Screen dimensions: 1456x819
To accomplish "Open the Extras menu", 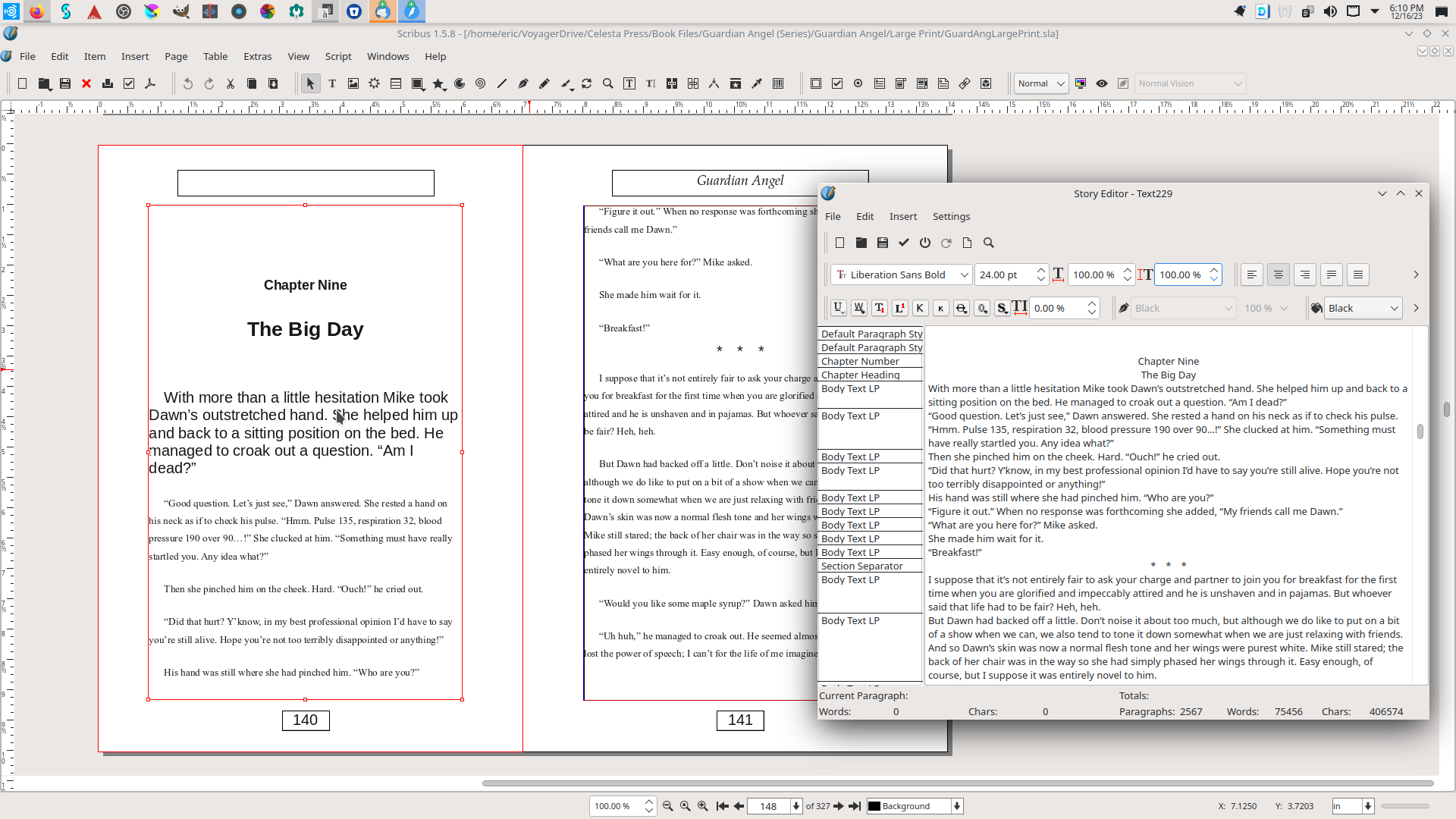I will coord(257,56).
